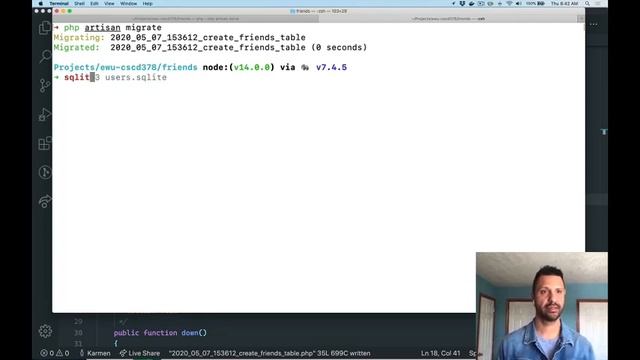
Task: Add a new terminal tab with plus button
Action: click(580, 19)
